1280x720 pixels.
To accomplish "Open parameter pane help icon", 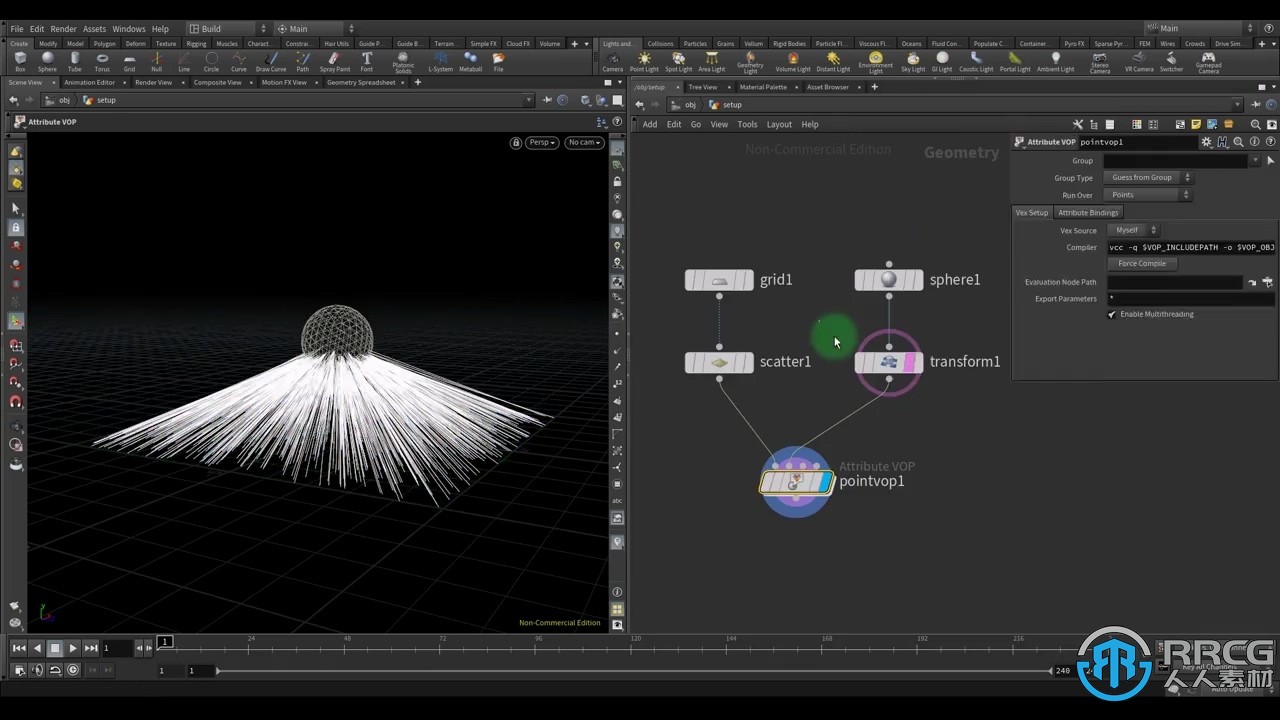I will click(x=1269, y=142).
